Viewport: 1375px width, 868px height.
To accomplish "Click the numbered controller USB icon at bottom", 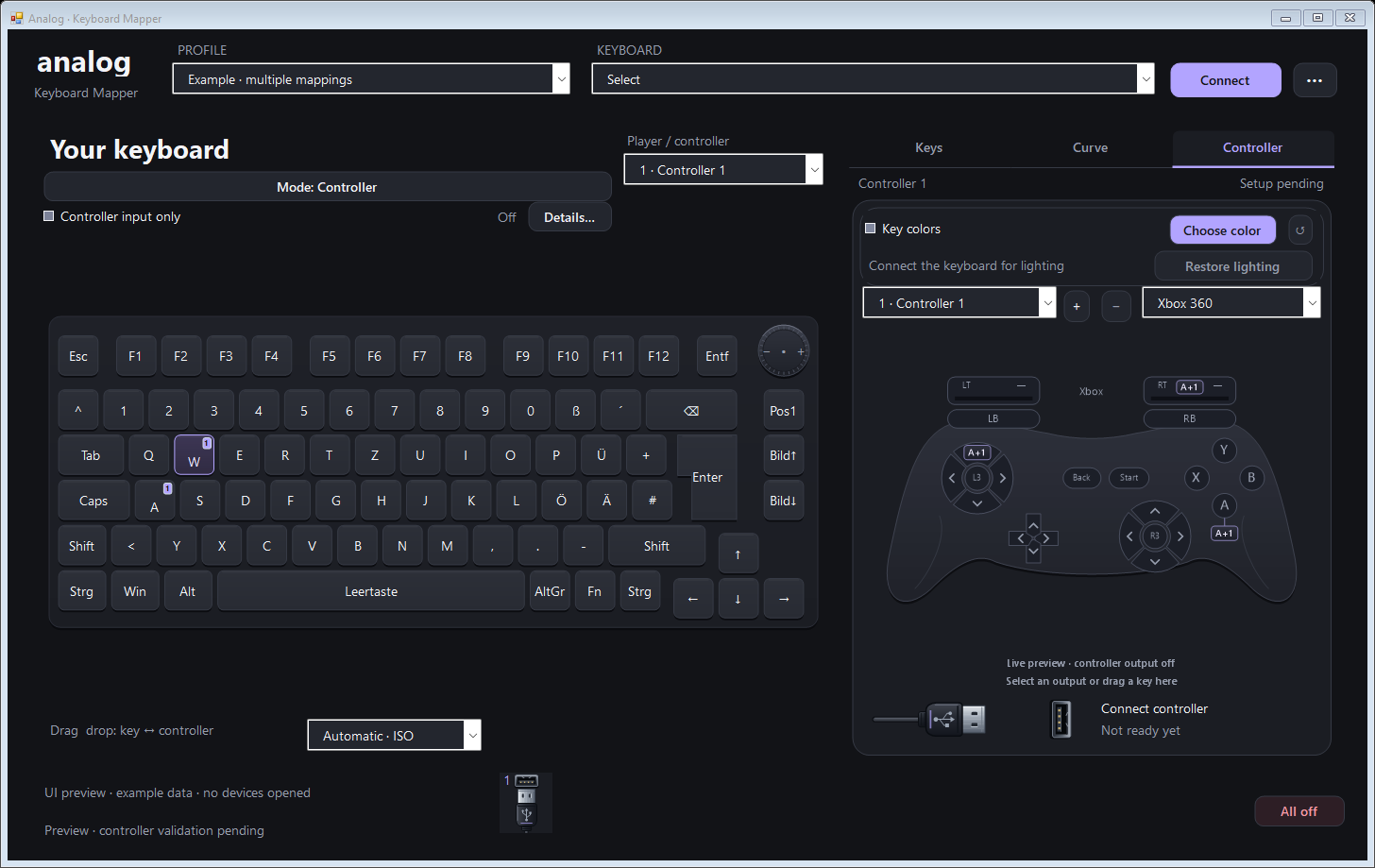I will (526, 803).
